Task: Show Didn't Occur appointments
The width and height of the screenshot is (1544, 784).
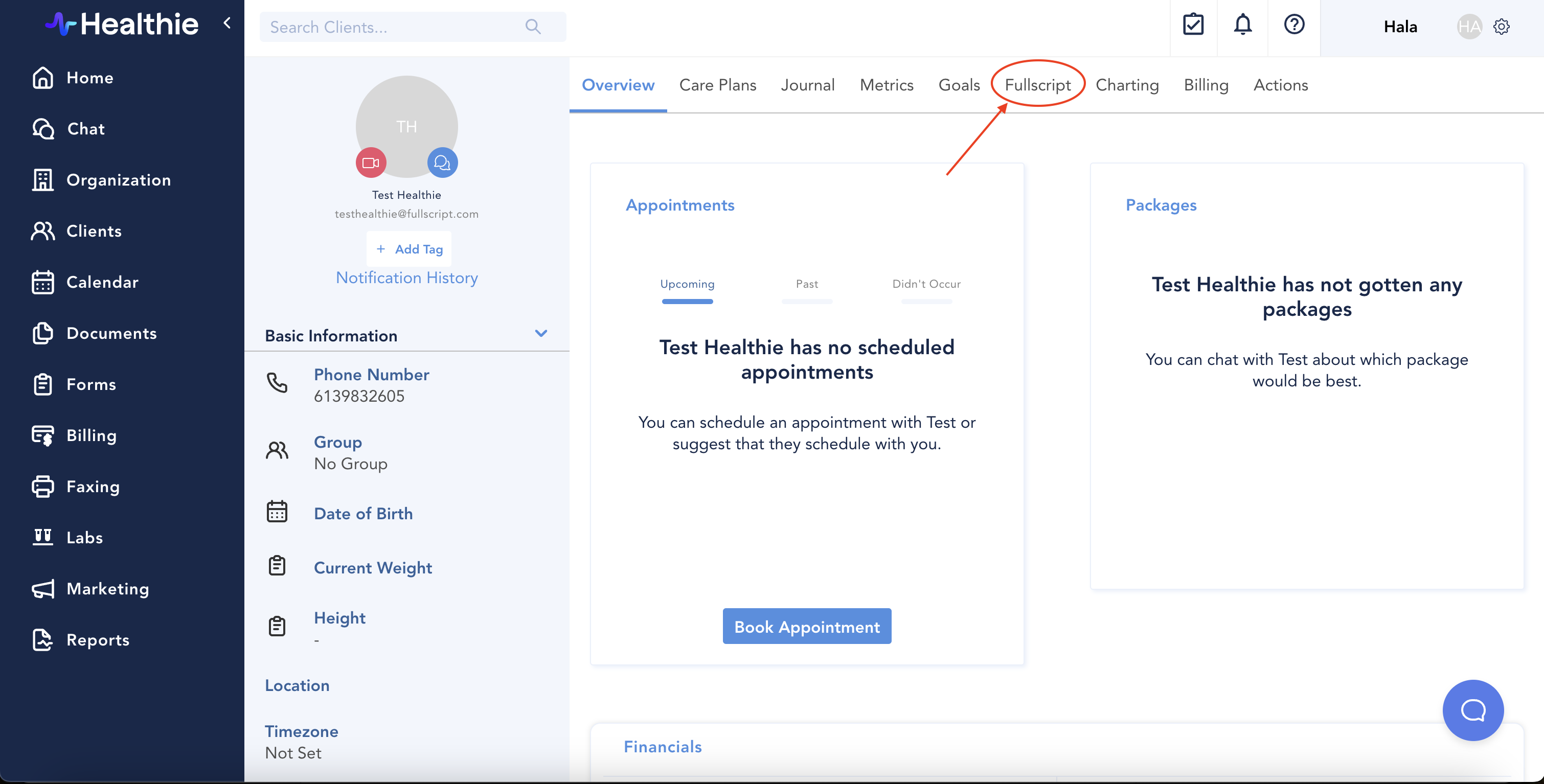Action: pyautogui.click(x=926, y=284)
